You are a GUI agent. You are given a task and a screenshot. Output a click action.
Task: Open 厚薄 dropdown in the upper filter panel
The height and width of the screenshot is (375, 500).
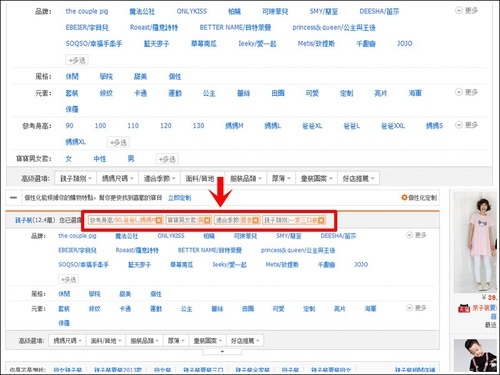coord(281,179)
